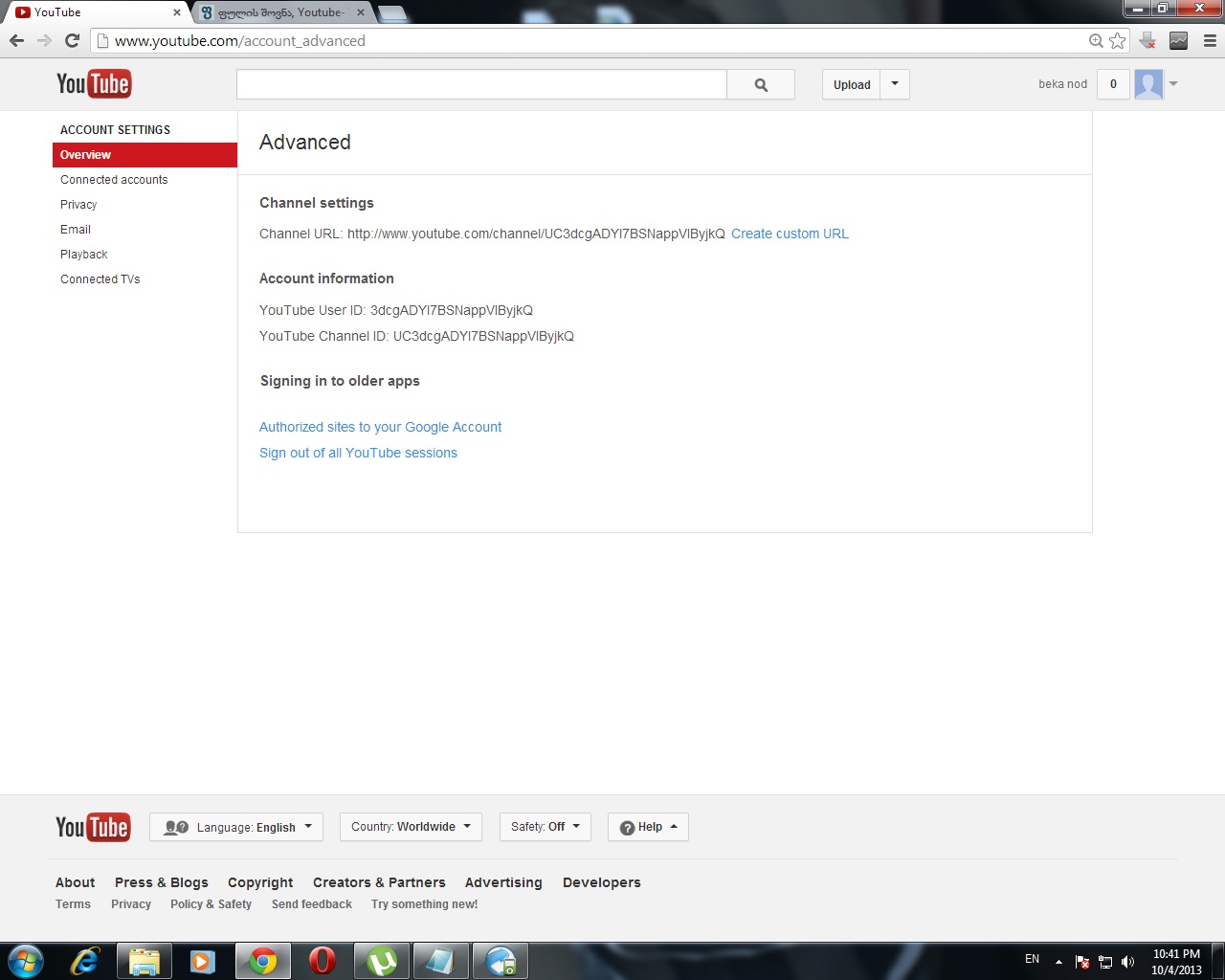Click the browser address bar URL
Image resolution: width=1225 pixels, height=980 pixels.
point(240,41)
